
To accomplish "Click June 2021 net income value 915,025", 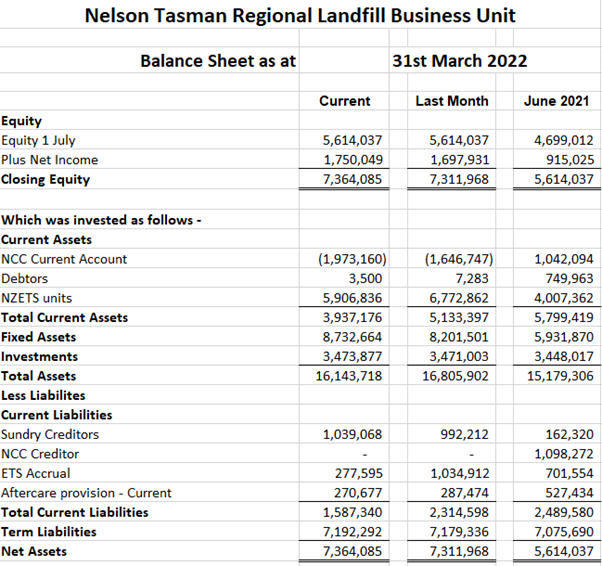I will 570,160.
